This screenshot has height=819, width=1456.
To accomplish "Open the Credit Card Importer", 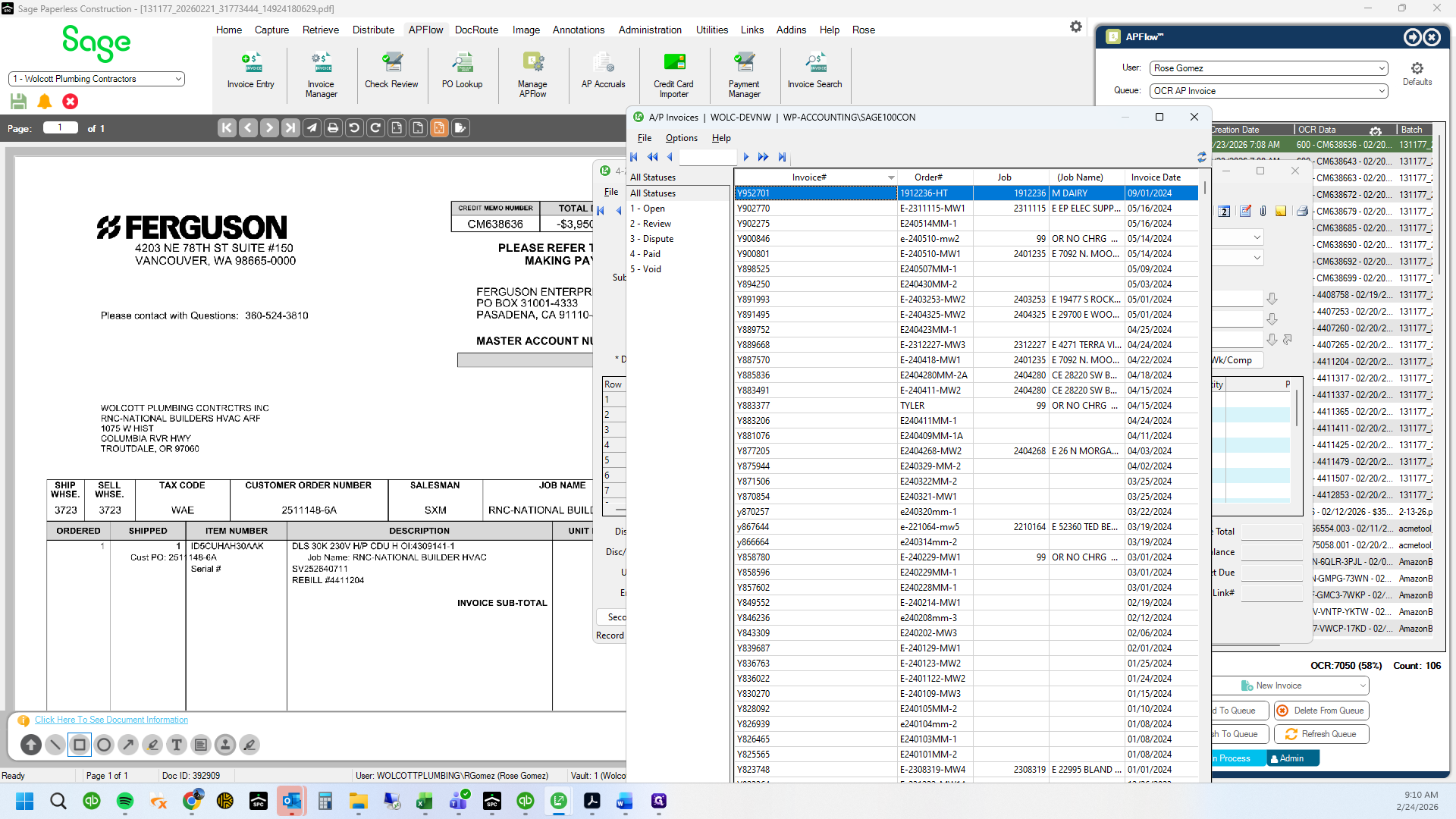I will pyautogui.click(x=673, y=75).
